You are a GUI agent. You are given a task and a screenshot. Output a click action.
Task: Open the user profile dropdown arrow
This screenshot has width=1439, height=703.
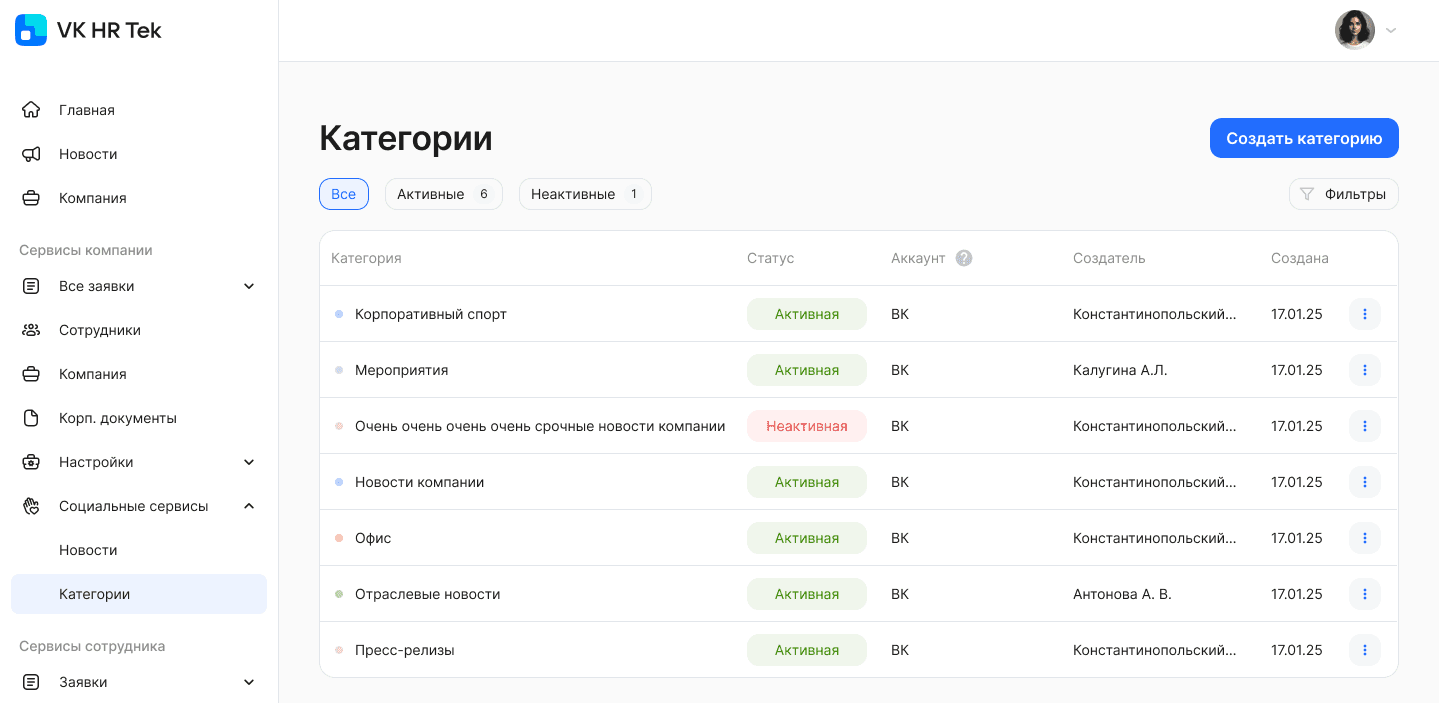[x=1390, y=30]
